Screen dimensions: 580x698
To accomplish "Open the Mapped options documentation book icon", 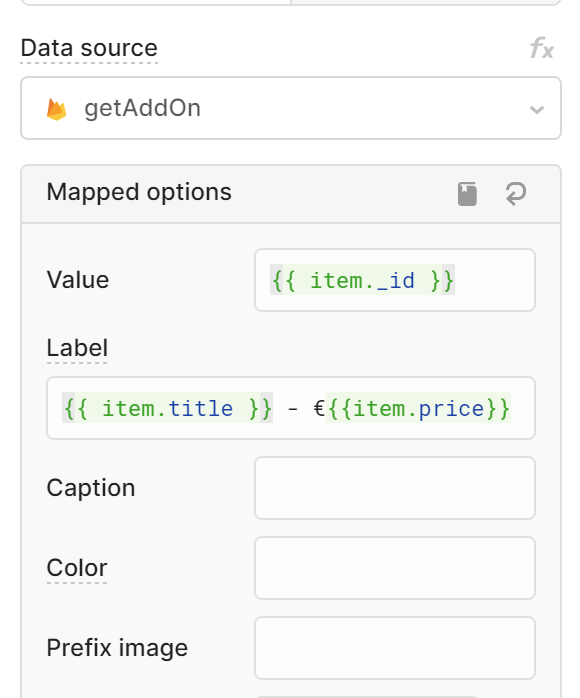I will click(x=467, y=194).
